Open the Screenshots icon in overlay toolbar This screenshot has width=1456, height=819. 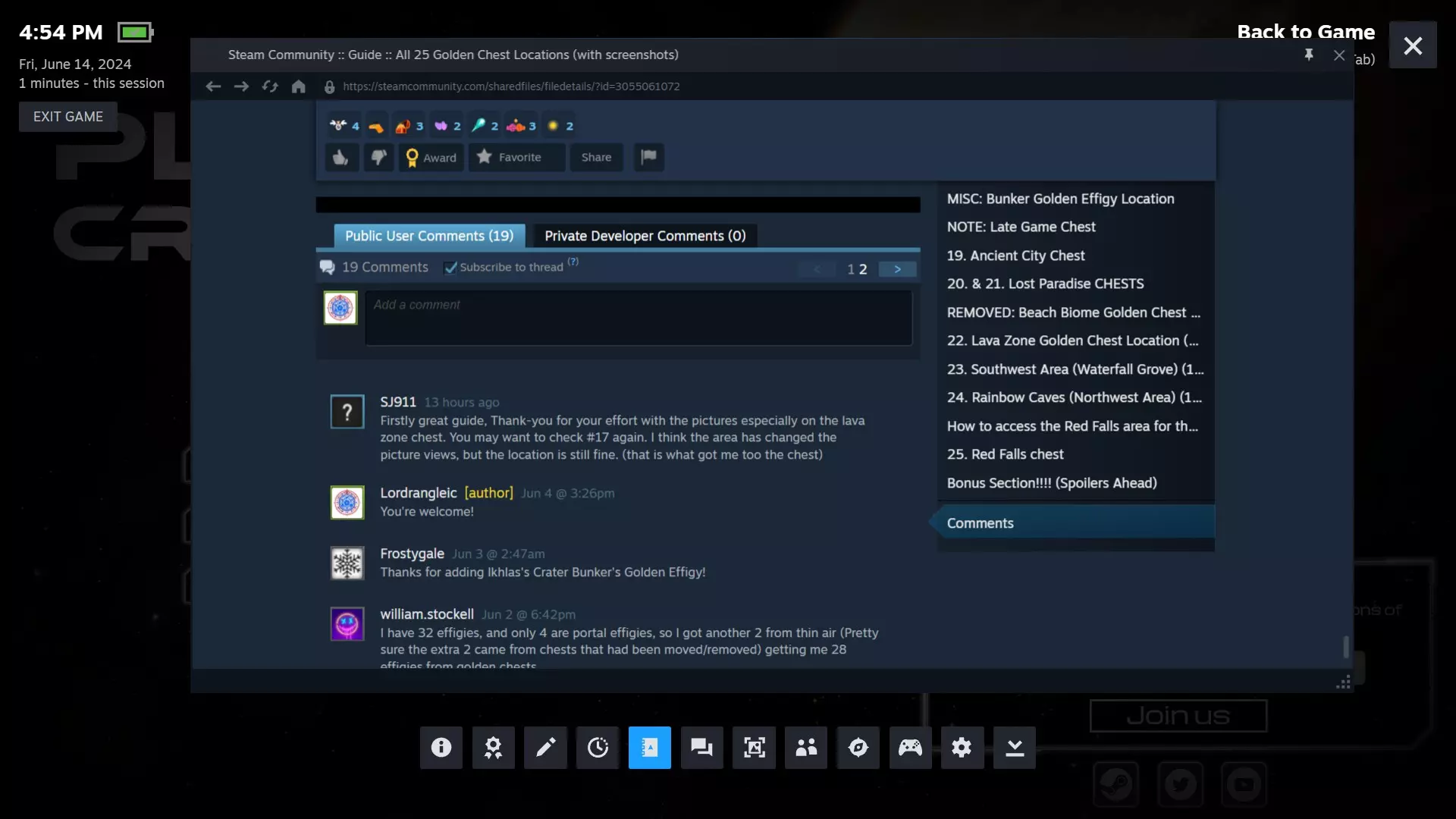(754, 748)
